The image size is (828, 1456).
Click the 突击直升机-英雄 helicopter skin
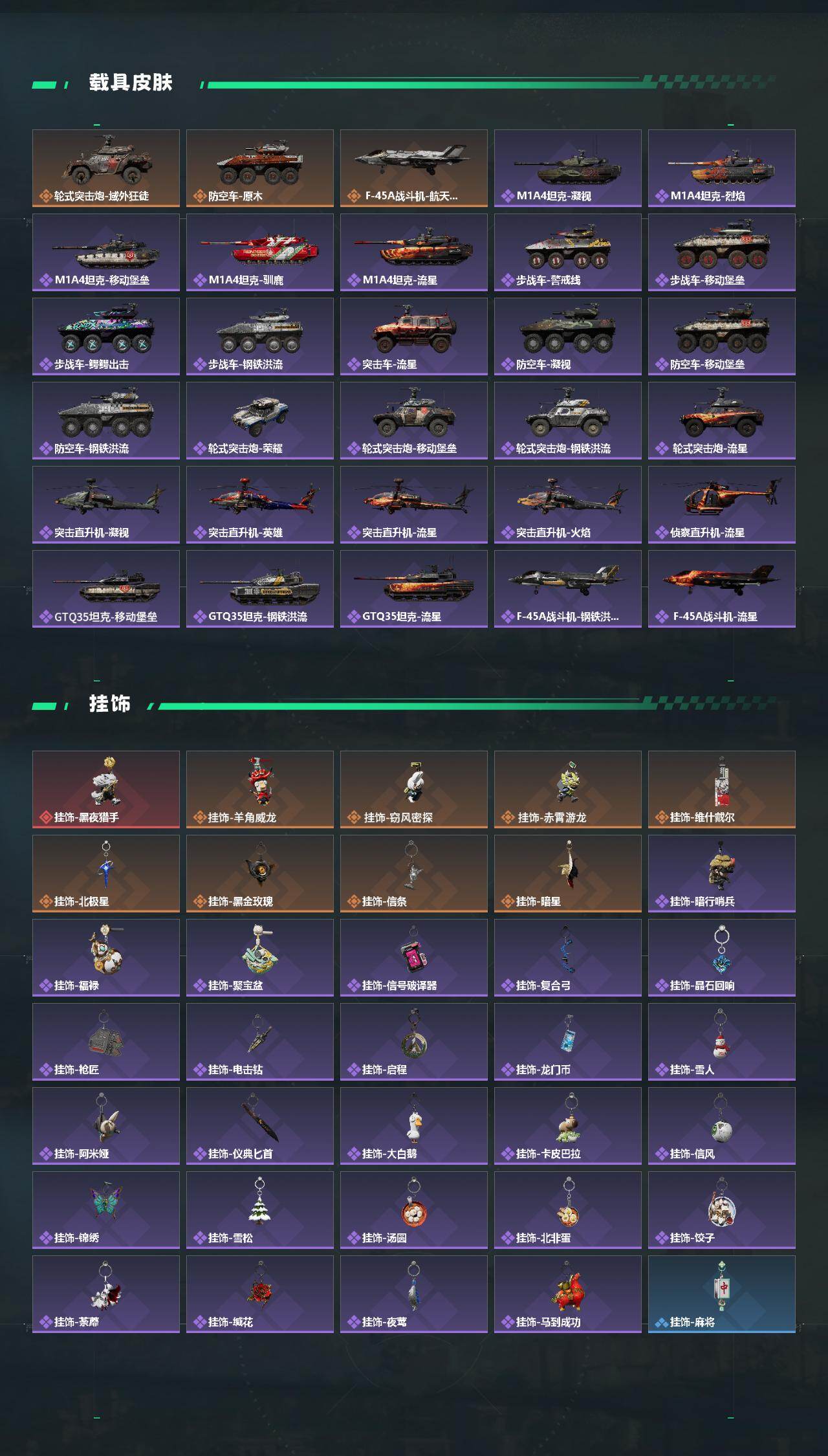[x=260, y=505]
